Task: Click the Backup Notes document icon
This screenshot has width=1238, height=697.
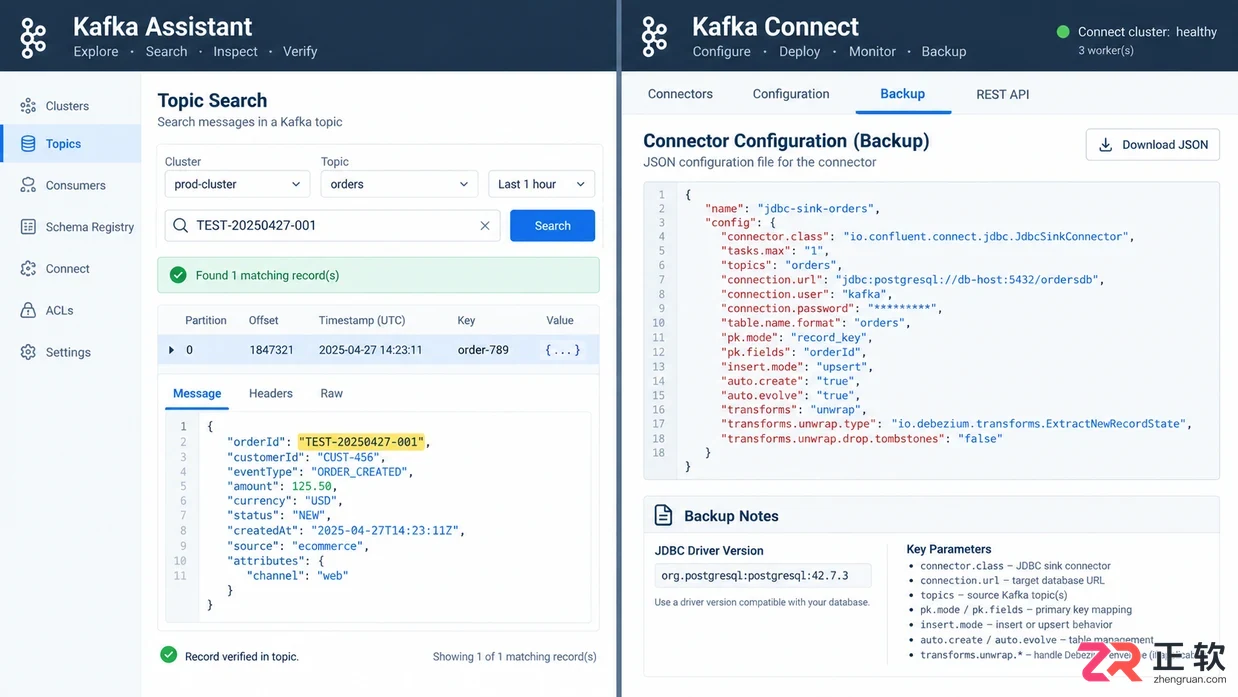Action: (663, 516)
